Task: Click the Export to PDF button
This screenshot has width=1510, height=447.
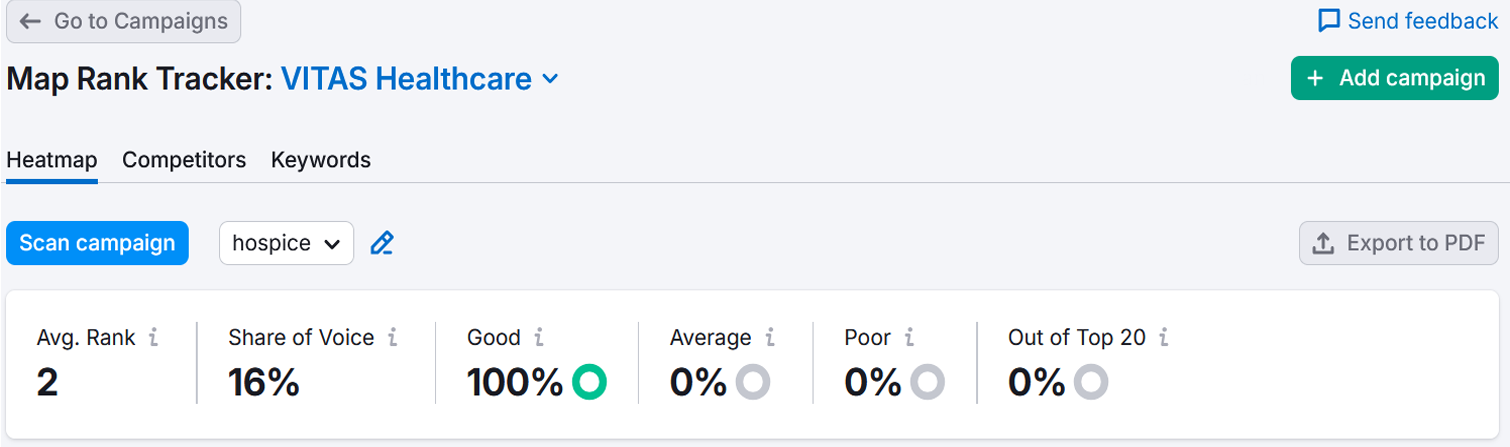Action: click(x=1399, y=243)
